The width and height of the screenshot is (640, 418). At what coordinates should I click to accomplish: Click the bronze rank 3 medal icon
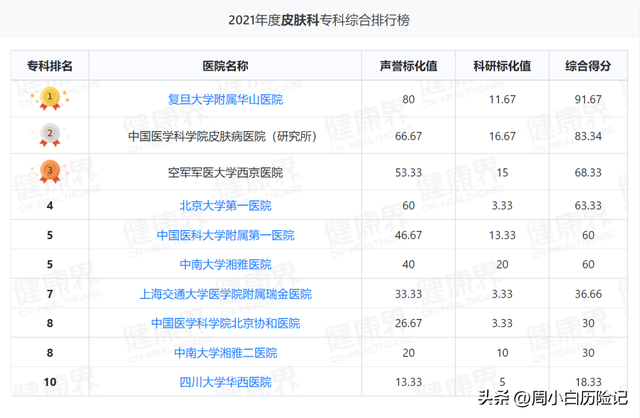coord(50,171)
